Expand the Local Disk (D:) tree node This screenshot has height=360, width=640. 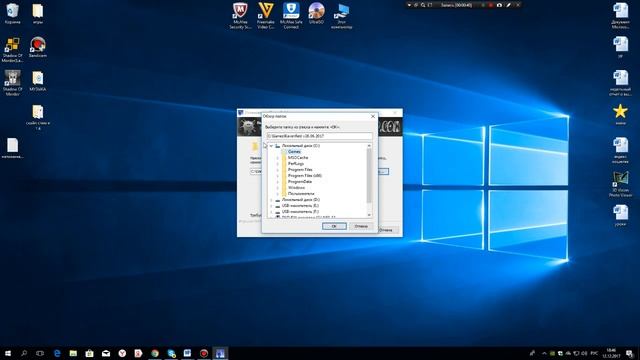(x=271, y=200)
